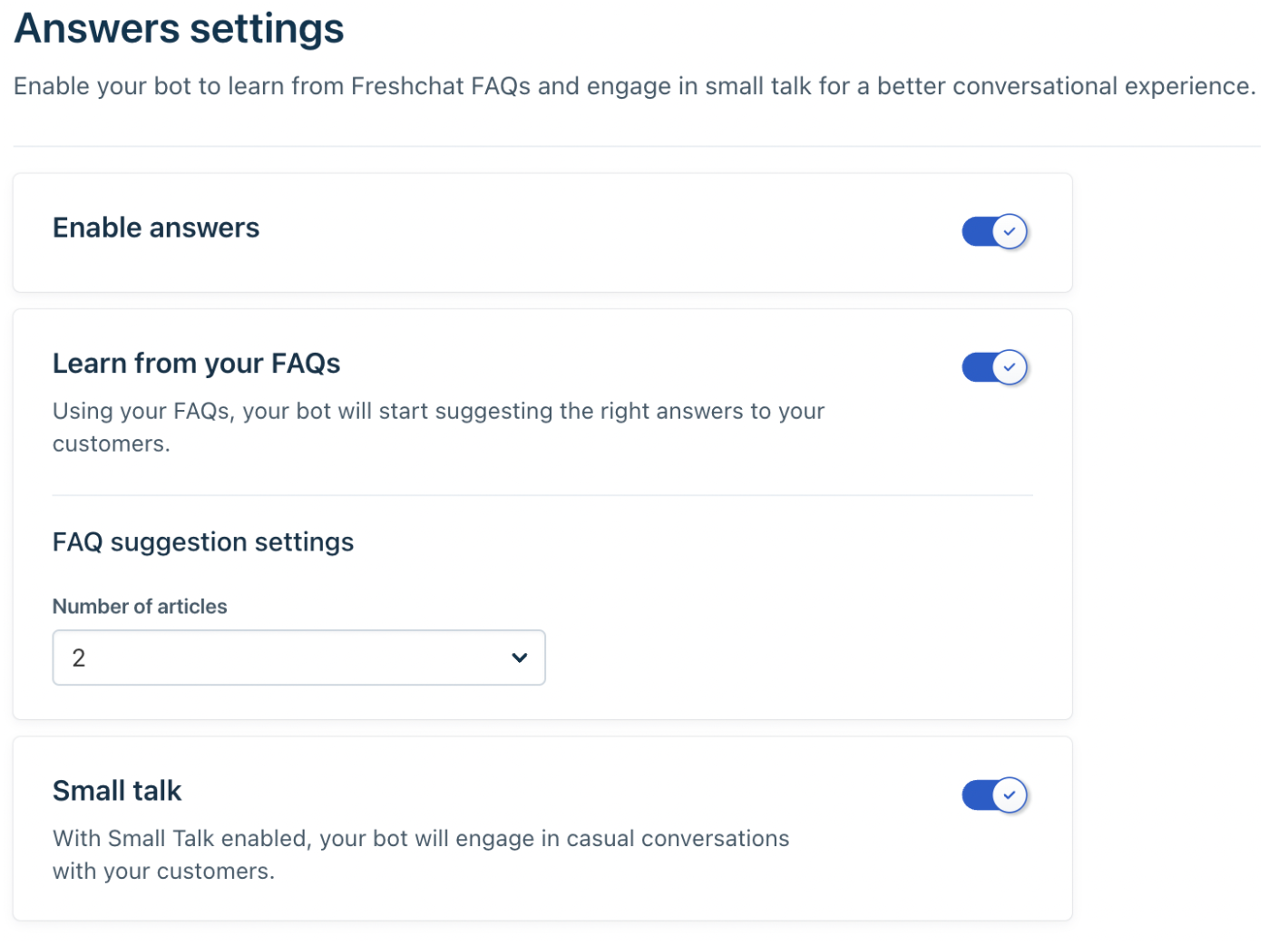Click the checkmark knob on Enable answers toggle

coord(1009,231)
